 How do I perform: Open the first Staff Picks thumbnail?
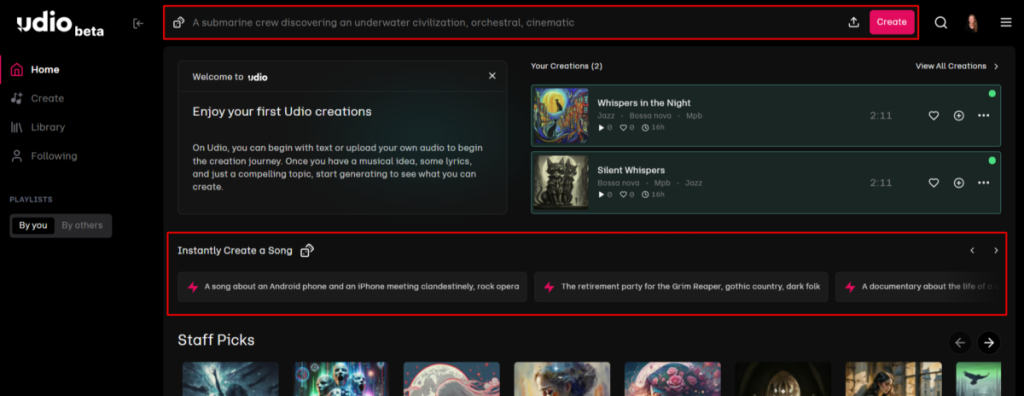[x=231, y=379]
